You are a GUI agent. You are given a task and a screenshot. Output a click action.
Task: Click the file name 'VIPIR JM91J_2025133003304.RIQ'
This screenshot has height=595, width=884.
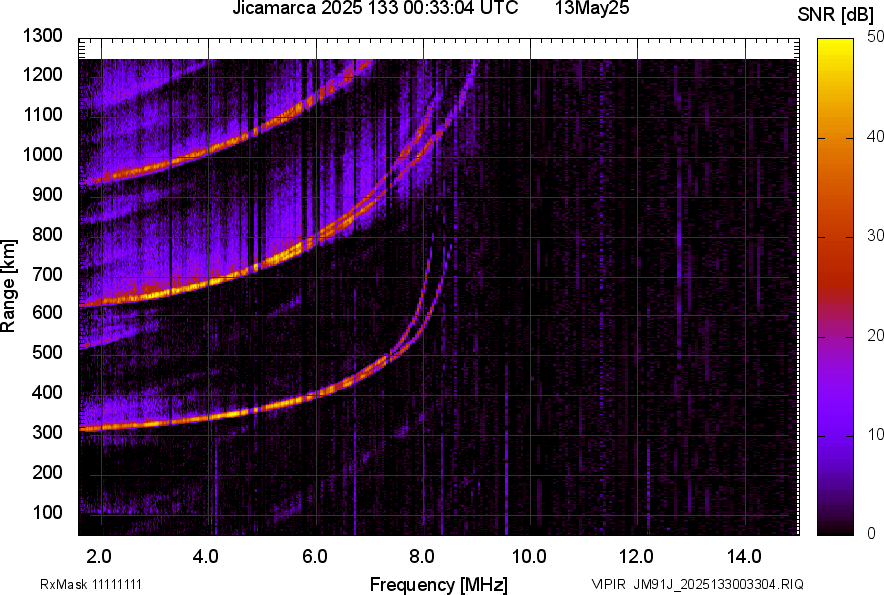coord(697,584)
